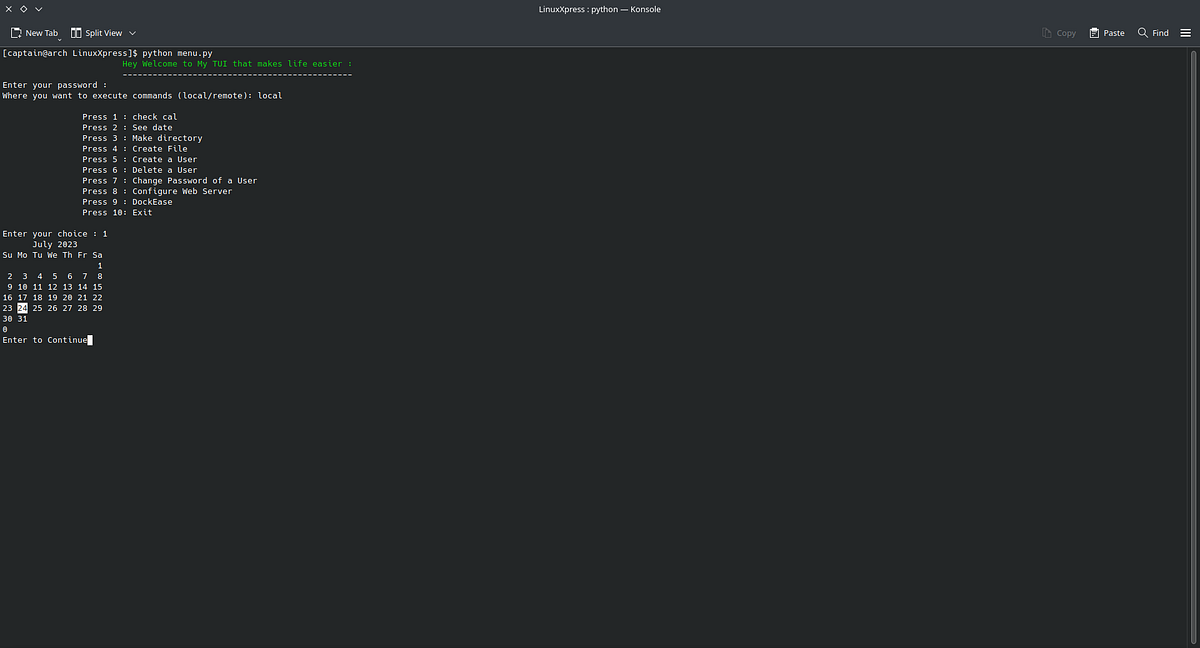Viewport: 1200px width, 648px height.
Task: Select the New Tab page icon
Action: tap(15, 32)
